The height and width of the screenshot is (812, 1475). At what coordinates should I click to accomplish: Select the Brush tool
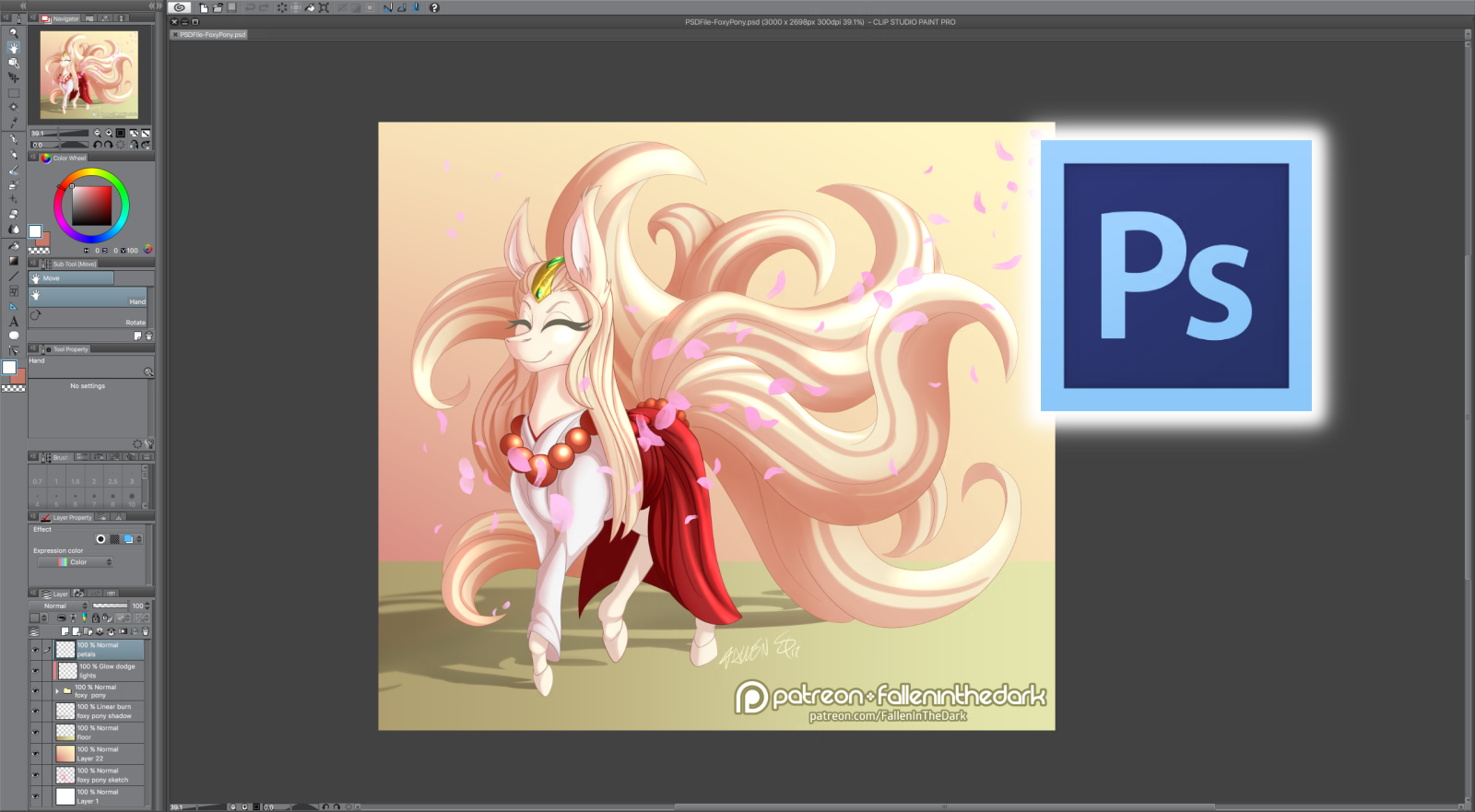coord(13,170)
